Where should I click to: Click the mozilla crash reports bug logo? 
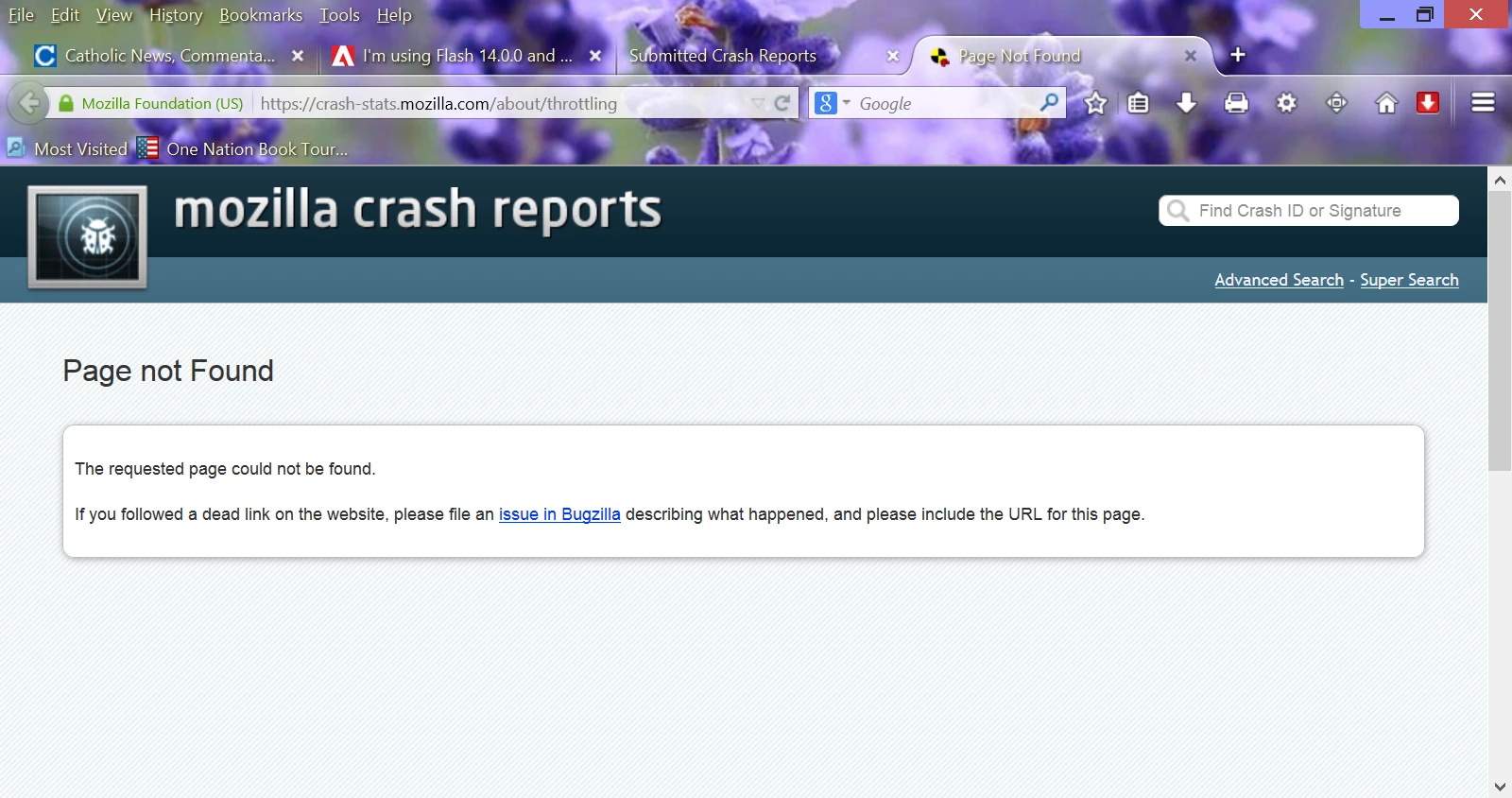(88, 237)
